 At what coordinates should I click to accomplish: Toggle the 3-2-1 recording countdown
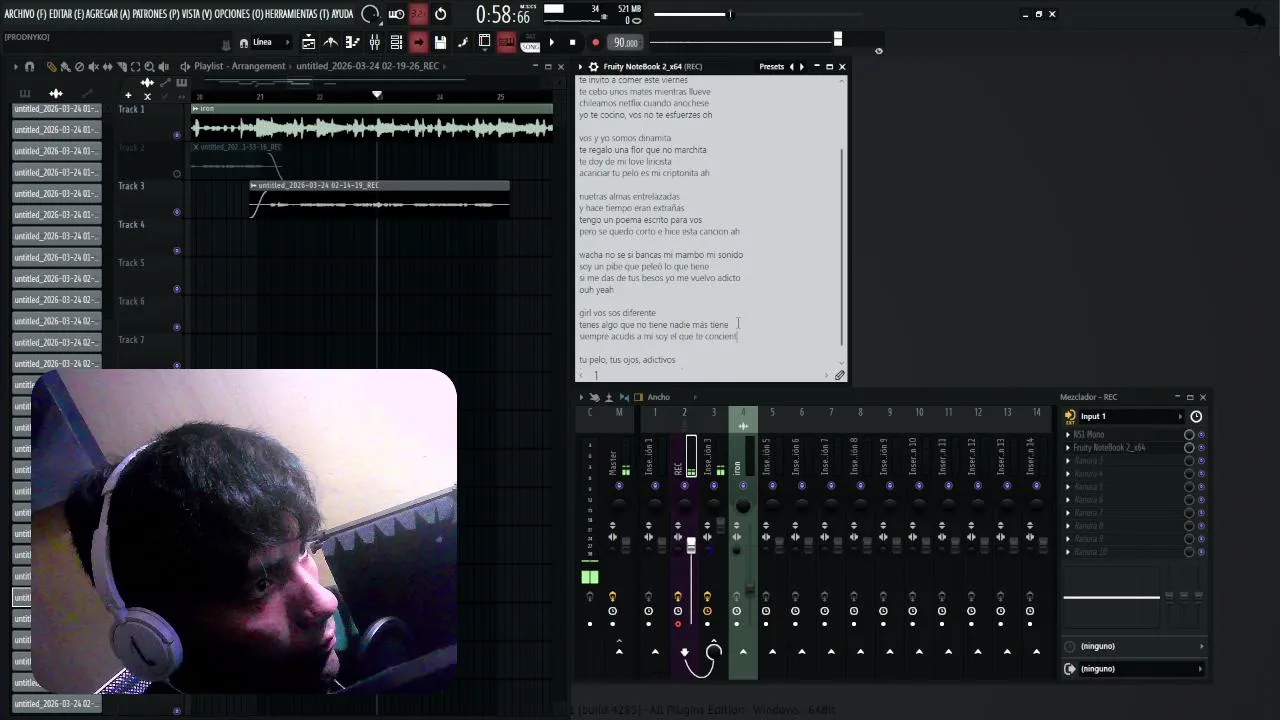click(418, 14)
